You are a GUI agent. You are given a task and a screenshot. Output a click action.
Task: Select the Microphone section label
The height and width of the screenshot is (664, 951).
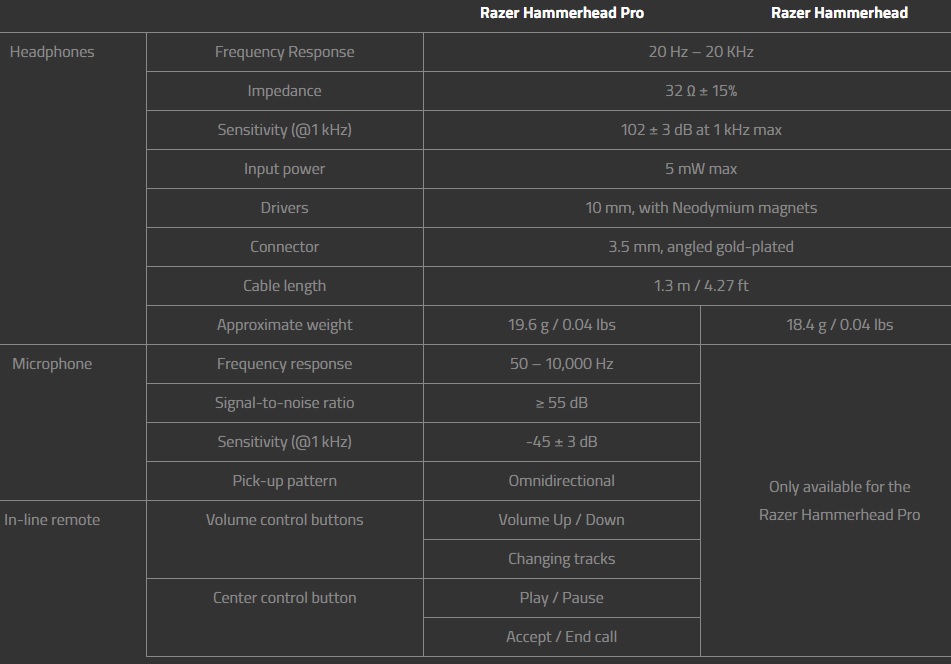52,364
